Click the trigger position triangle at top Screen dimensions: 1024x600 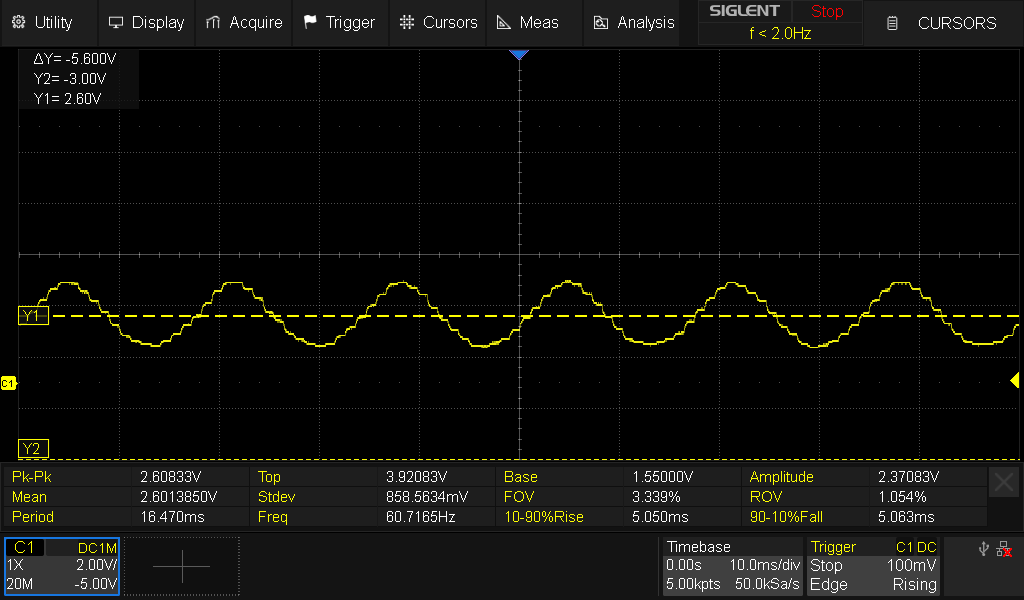519,55
